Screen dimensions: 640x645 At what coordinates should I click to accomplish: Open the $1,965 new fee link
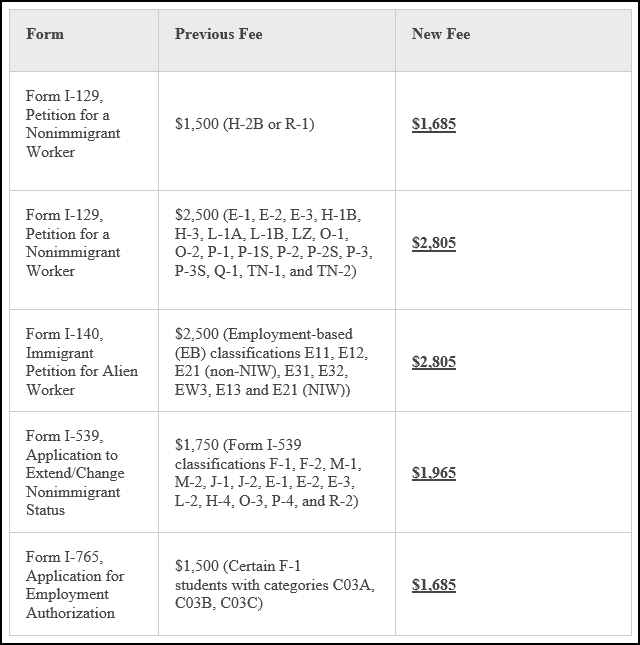coord(433,472)
